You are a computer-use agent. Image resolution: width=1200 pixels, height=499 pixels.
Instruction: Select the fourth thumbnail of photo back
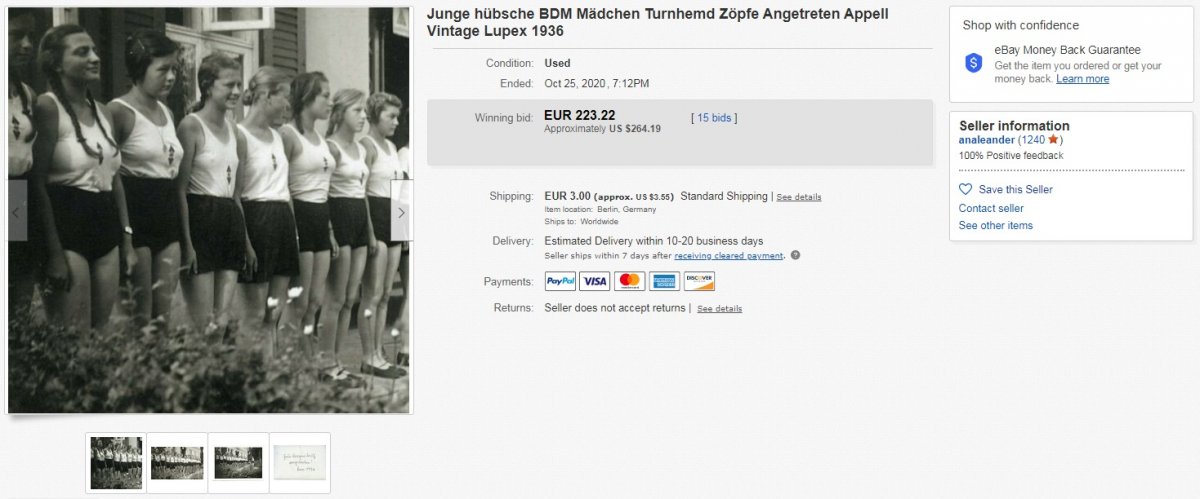(x=300, y=462)
